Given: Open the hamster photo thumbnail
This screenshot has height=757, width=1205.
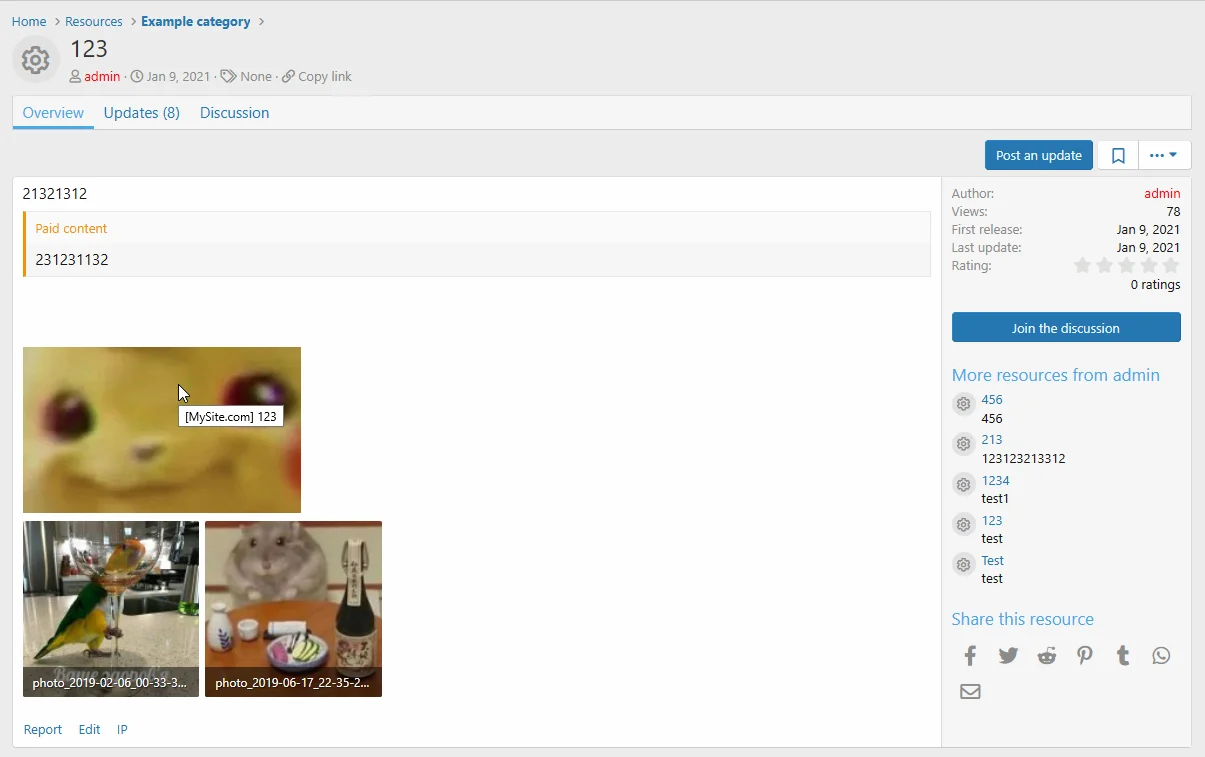Looking at the screenshot, I should point(293,608).
